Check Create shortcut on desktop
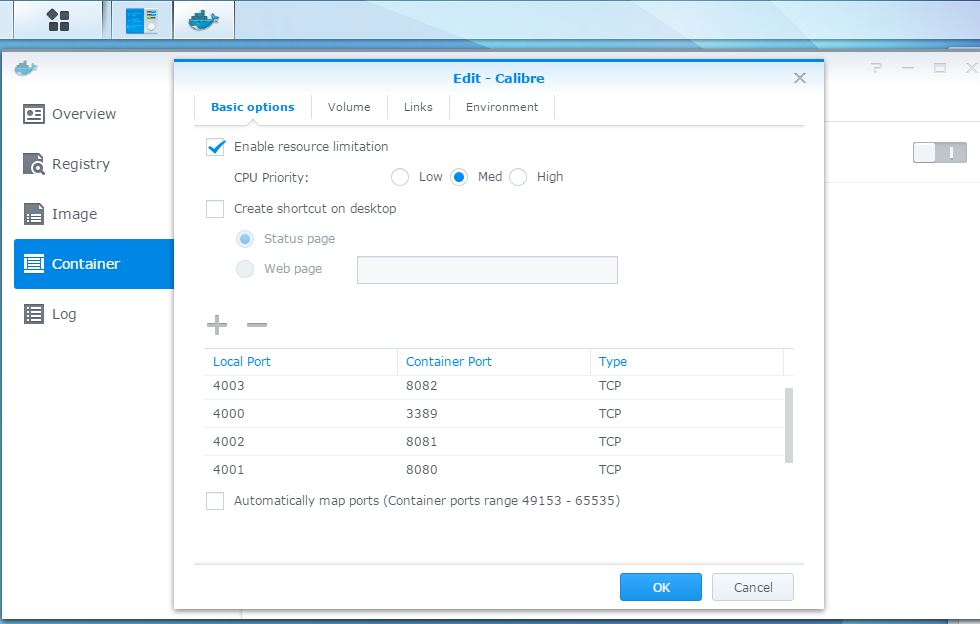The width and height of the screenshot is (980, 624). (x=215, y=209)
